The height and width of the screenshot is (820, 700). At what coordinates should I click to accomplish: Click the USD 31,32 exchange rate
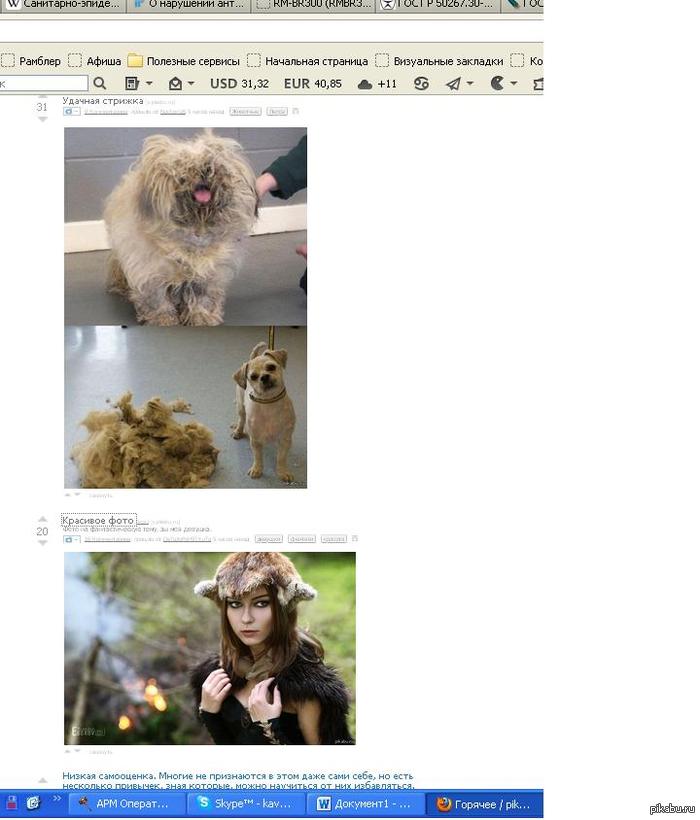tap(239, 84)
